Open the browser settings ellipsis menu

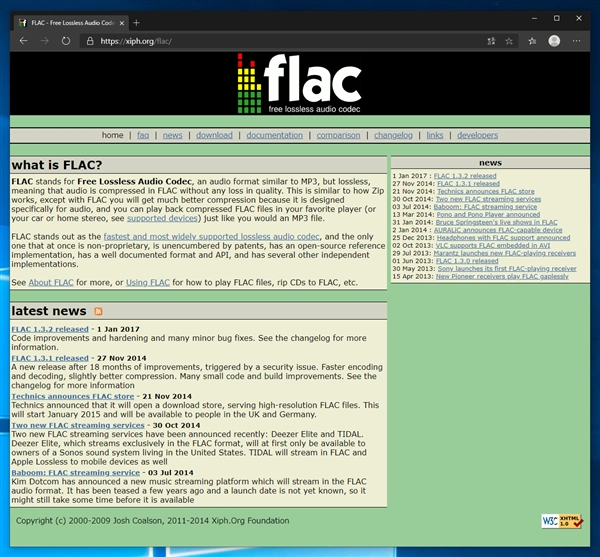click(x=576, y=41)
